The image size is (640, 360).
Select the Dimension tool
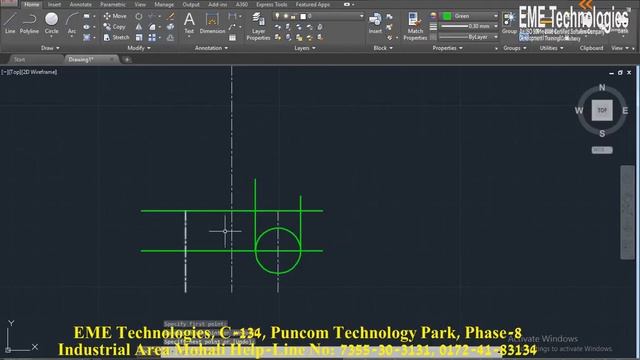click(x=212, y=23)
